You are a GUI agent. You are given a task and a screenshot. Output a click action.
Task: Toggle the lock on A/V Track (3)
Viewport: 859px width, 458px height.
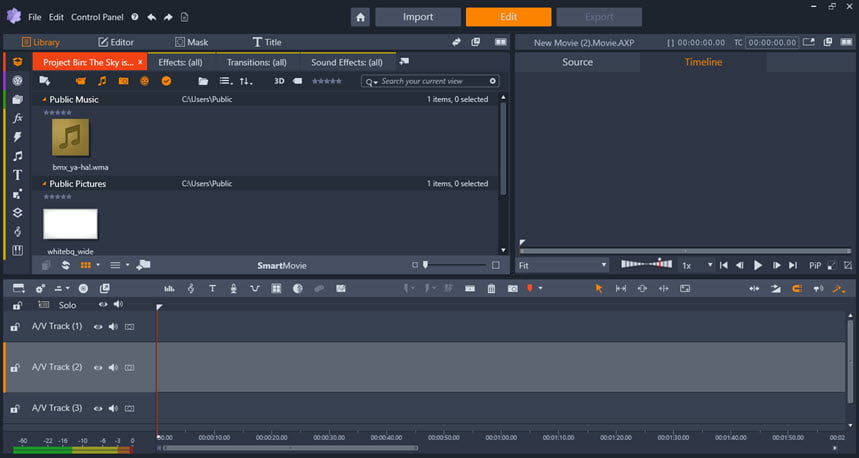pos(16,409)
